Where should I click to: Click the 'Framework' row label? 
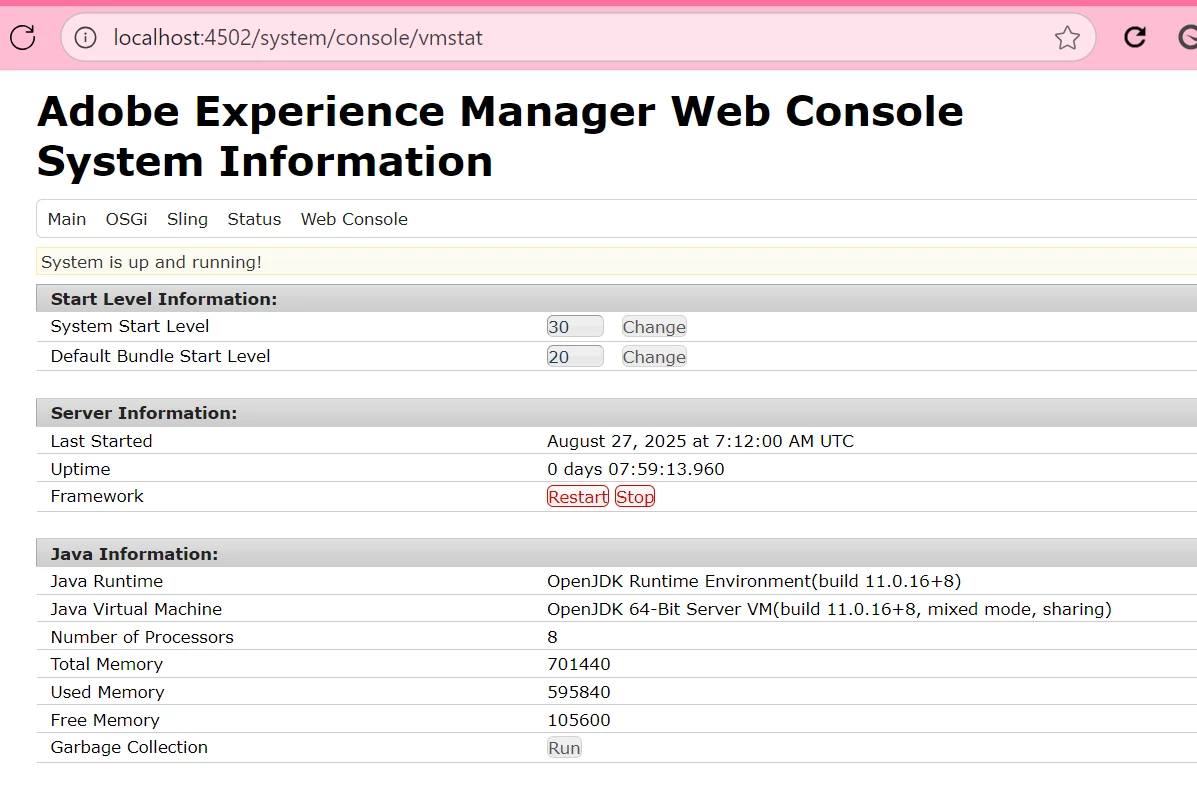click(97, 496)
